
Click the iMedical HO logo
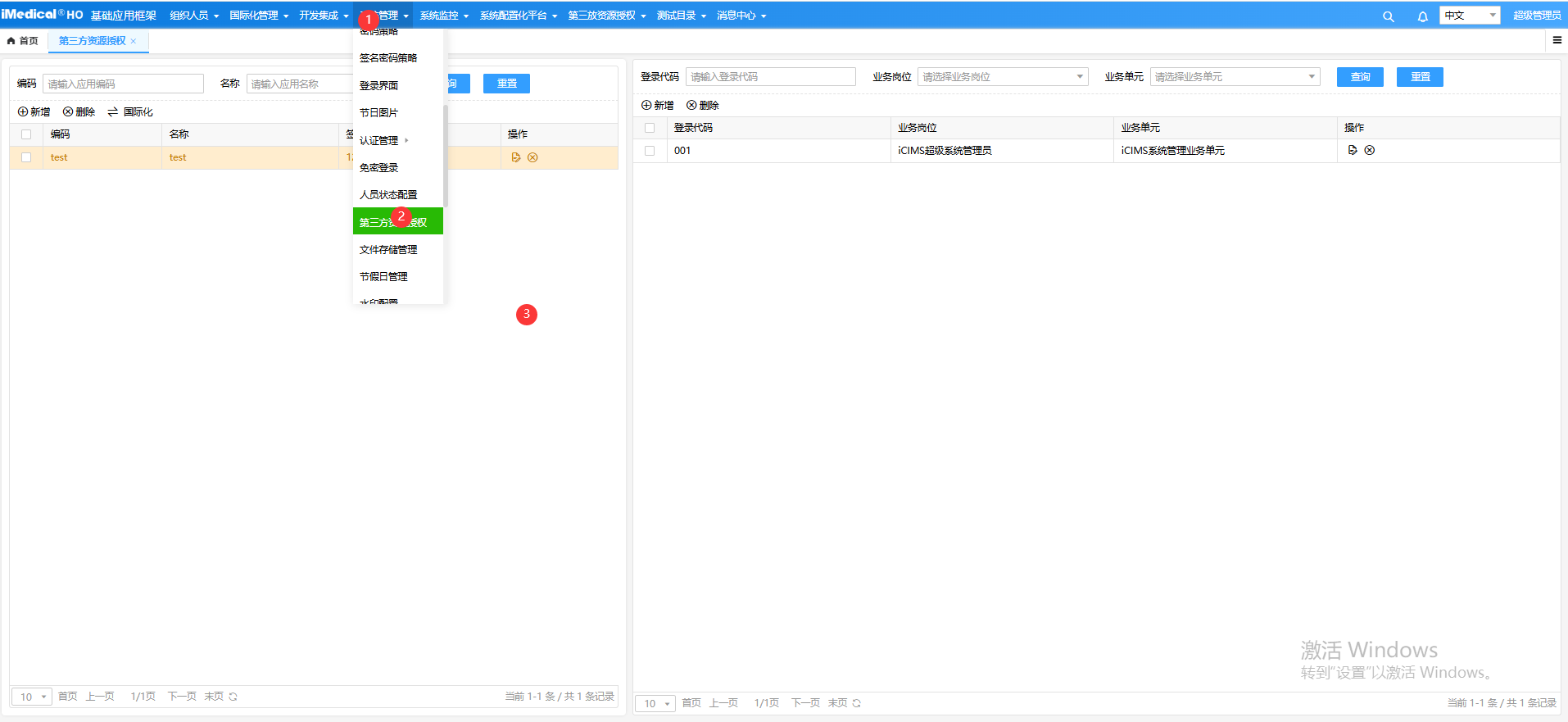pyautogui.click(x=43, y=15)
